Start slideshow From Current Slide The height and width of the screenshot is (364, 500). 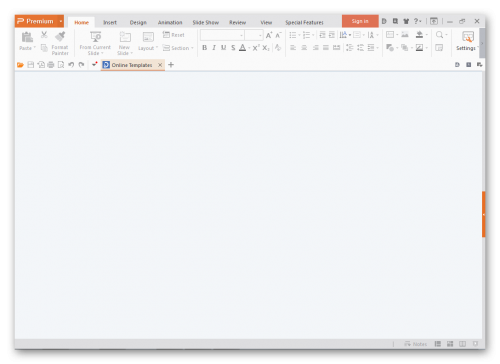pyautogui.click(x=95, y=43)
